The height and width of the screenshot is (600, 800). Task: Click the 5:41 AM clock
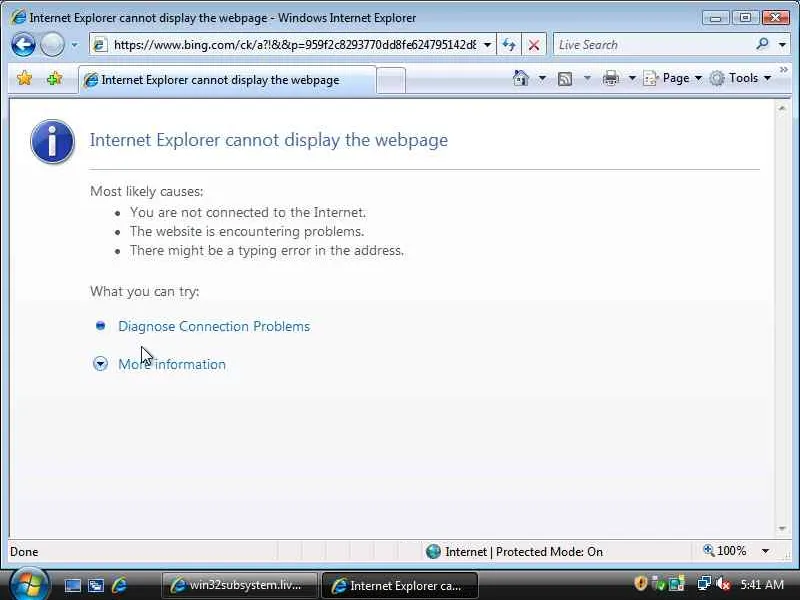(762, 584)
